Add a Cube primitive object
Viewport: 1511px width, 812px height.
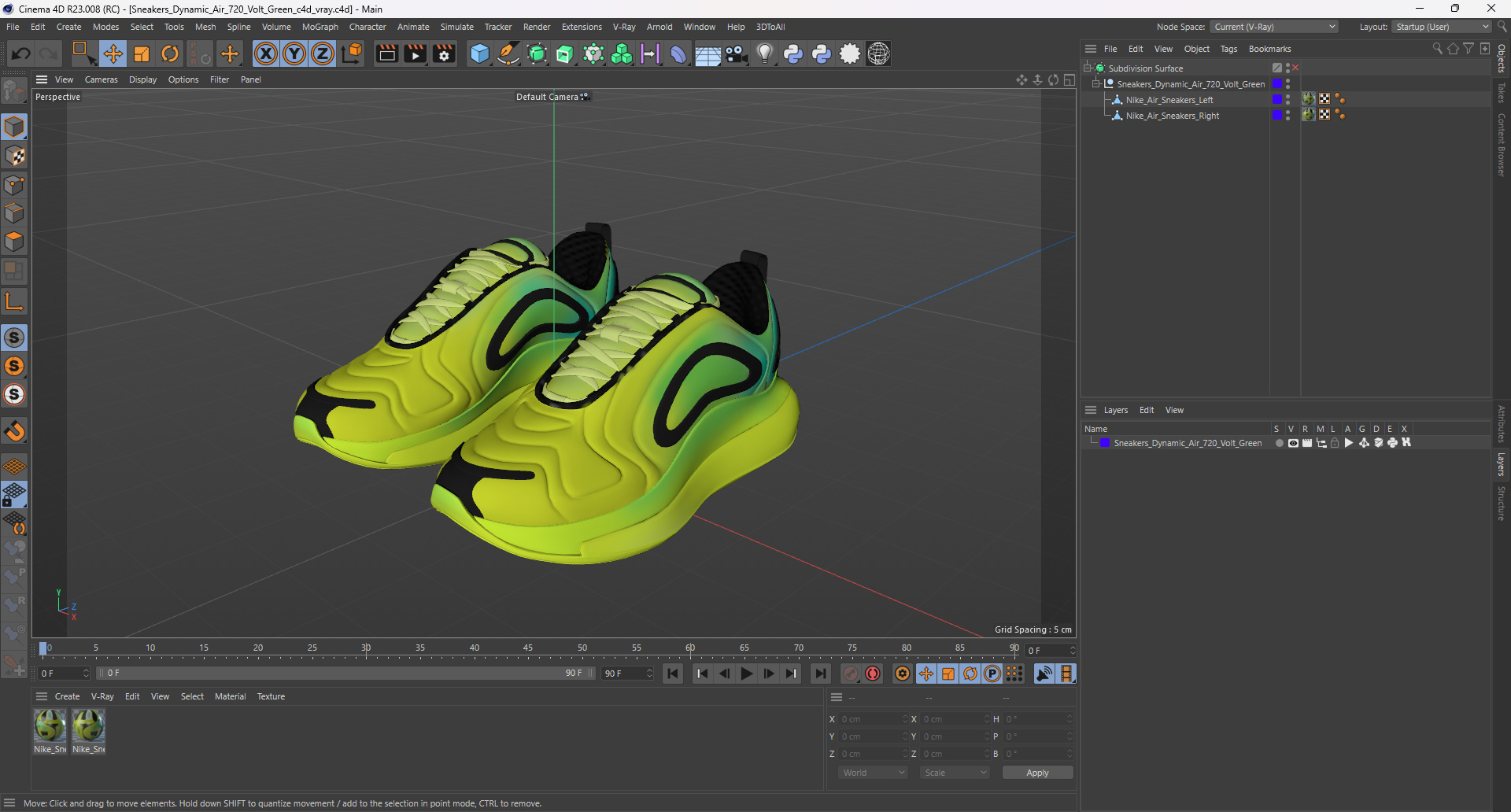coord(479,54)
